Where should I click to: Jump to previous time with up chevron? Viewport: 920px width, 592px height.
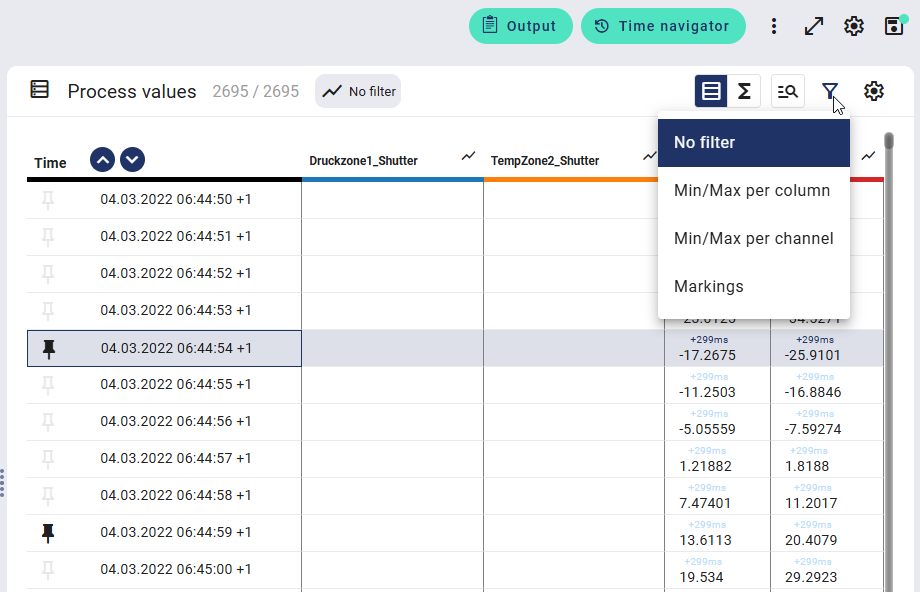[x=102, y=159]
